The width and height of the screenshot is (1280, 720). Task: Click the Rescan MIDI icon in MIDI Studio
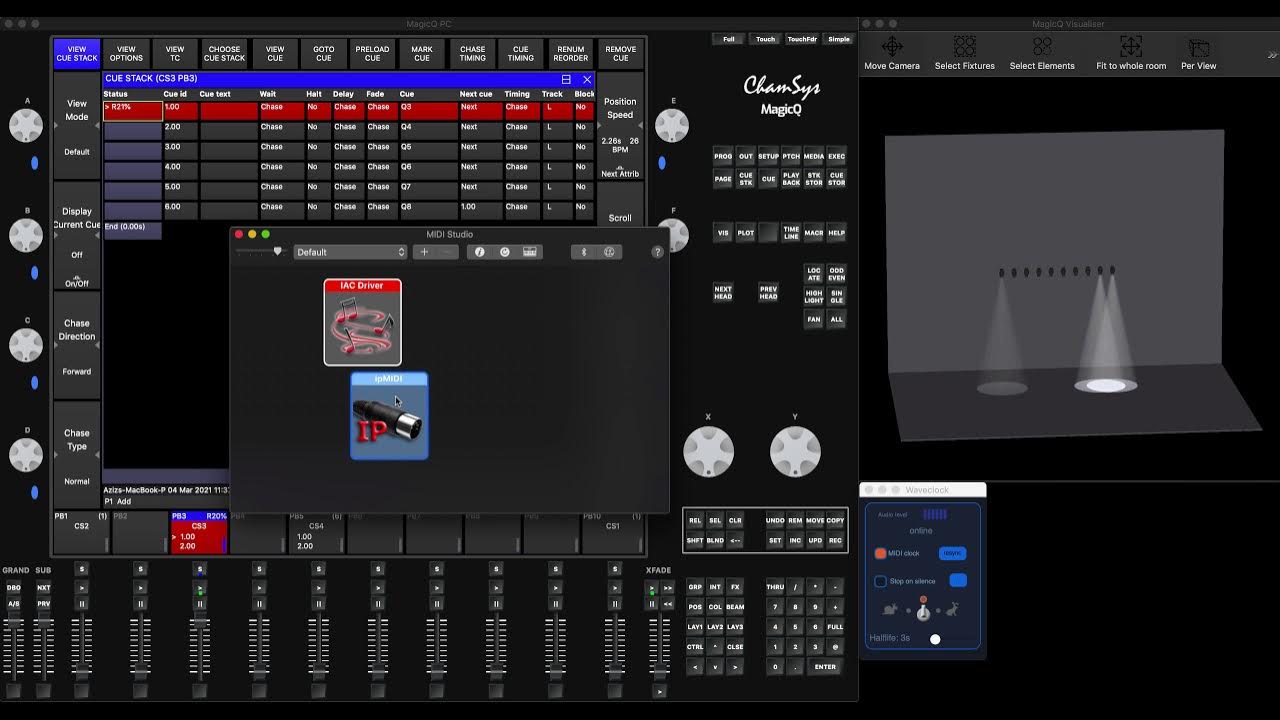point(504,252)
